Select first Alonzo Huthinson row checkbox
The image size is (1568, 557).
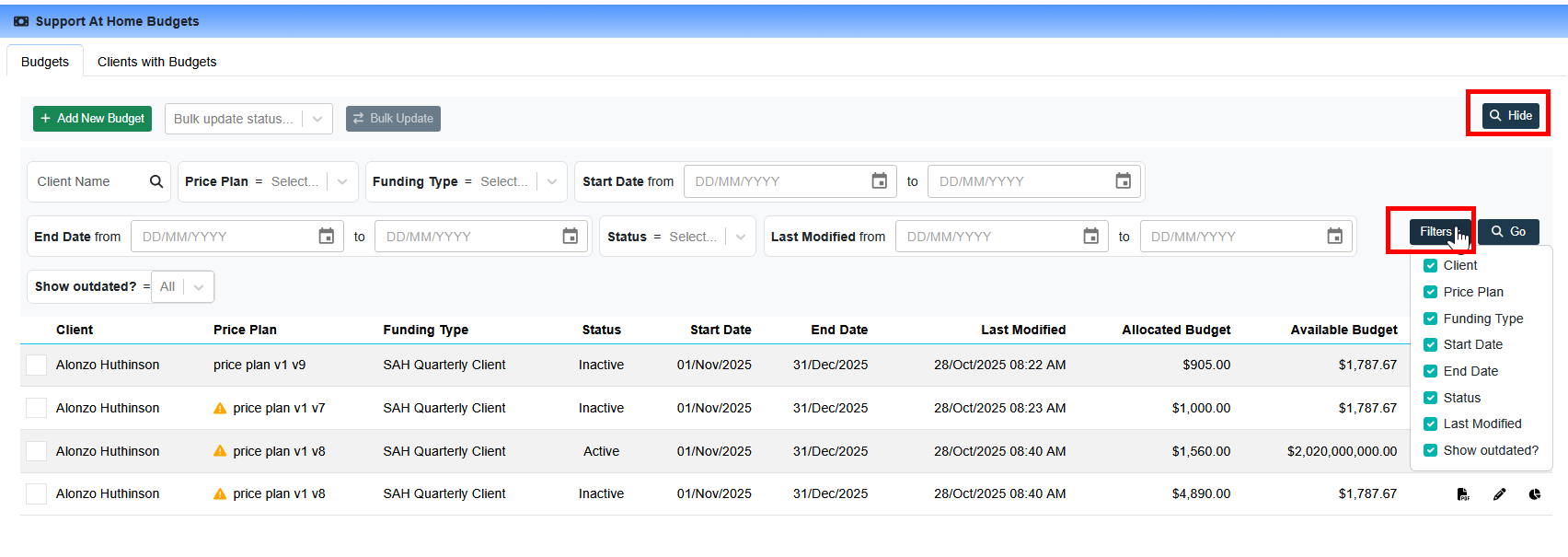[x=37, y=365]
